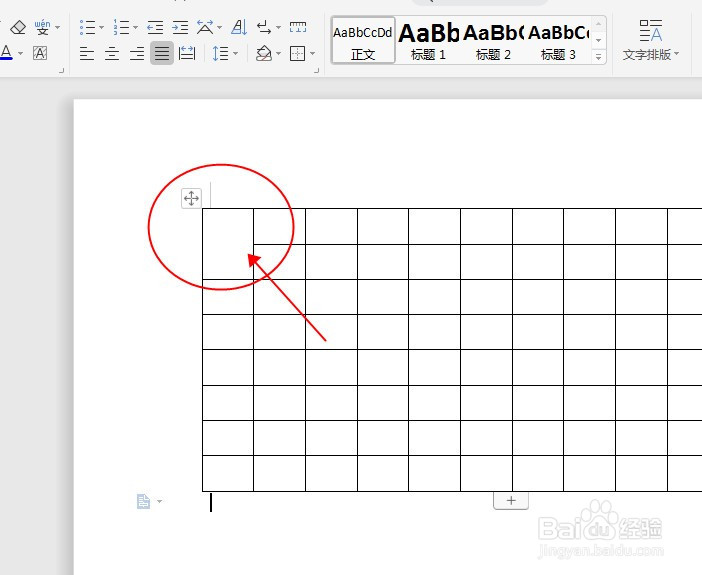Apply bulleted list formatting
This screenshot has width=702, height=575.
point(87,27)
